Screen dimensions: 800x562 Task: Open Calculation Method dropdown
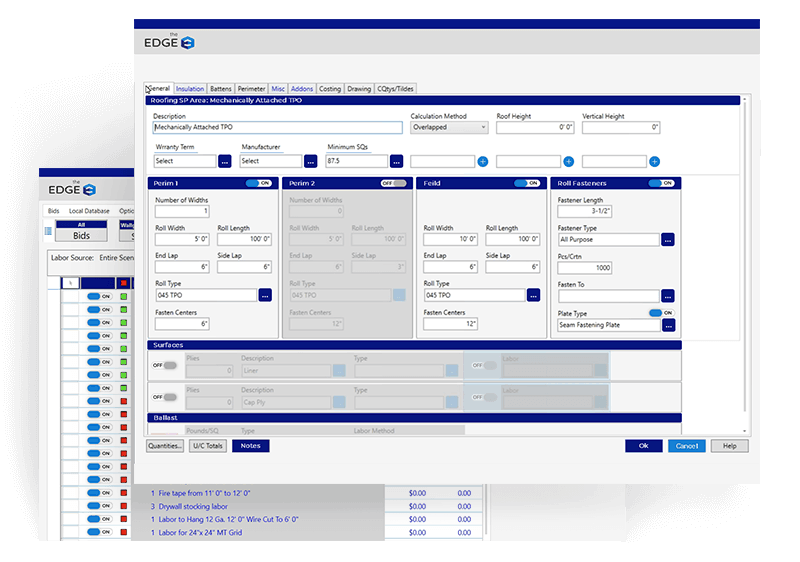pos(449,127)
